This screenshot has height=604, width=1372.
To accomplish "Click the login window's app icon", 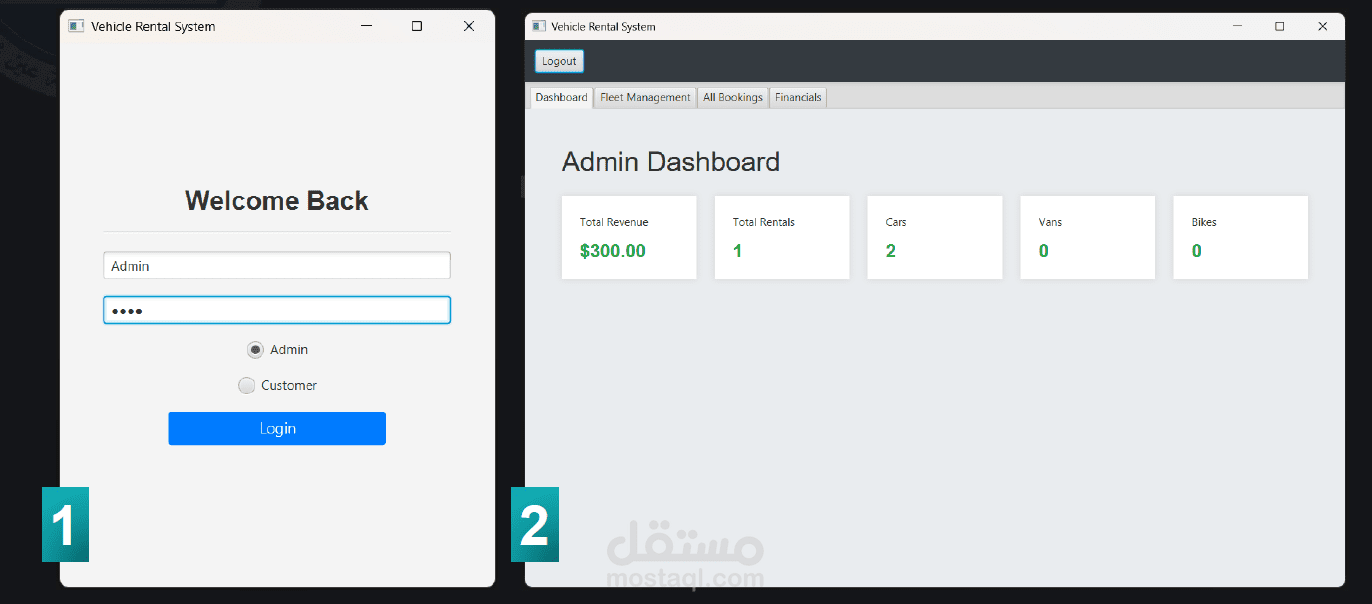I will tap(76, 26).
